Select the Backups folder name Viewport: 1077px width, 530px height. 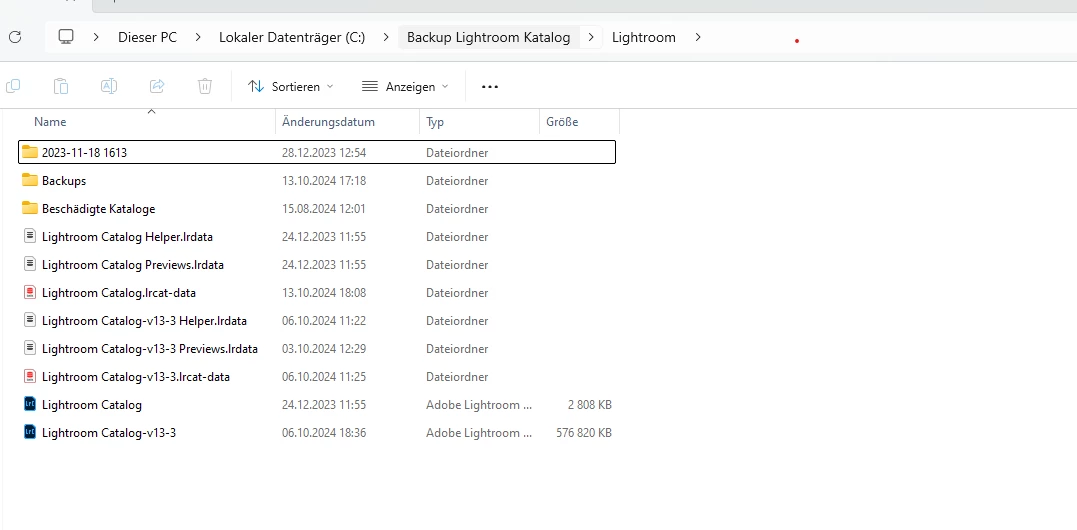(x=64, y=181)
